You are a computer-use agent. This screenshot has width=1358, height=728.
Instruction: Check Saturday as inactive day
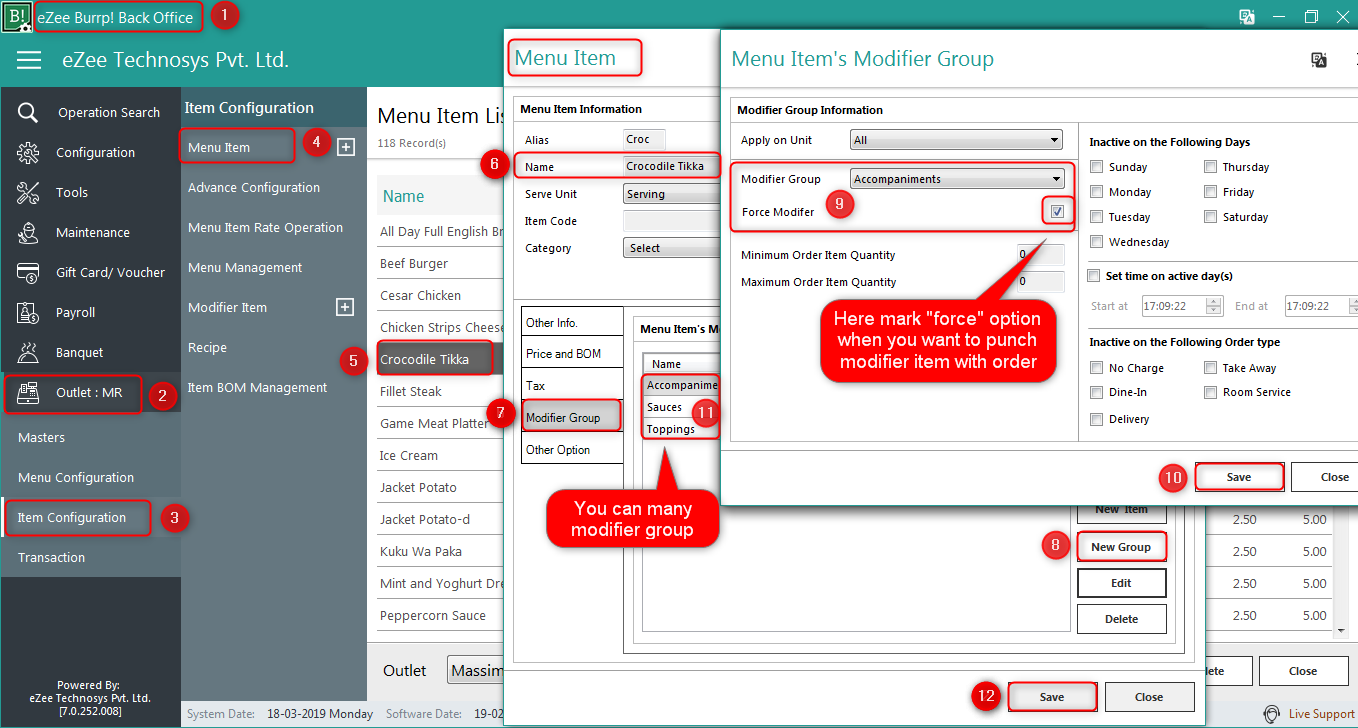(x=1211, y=217)
